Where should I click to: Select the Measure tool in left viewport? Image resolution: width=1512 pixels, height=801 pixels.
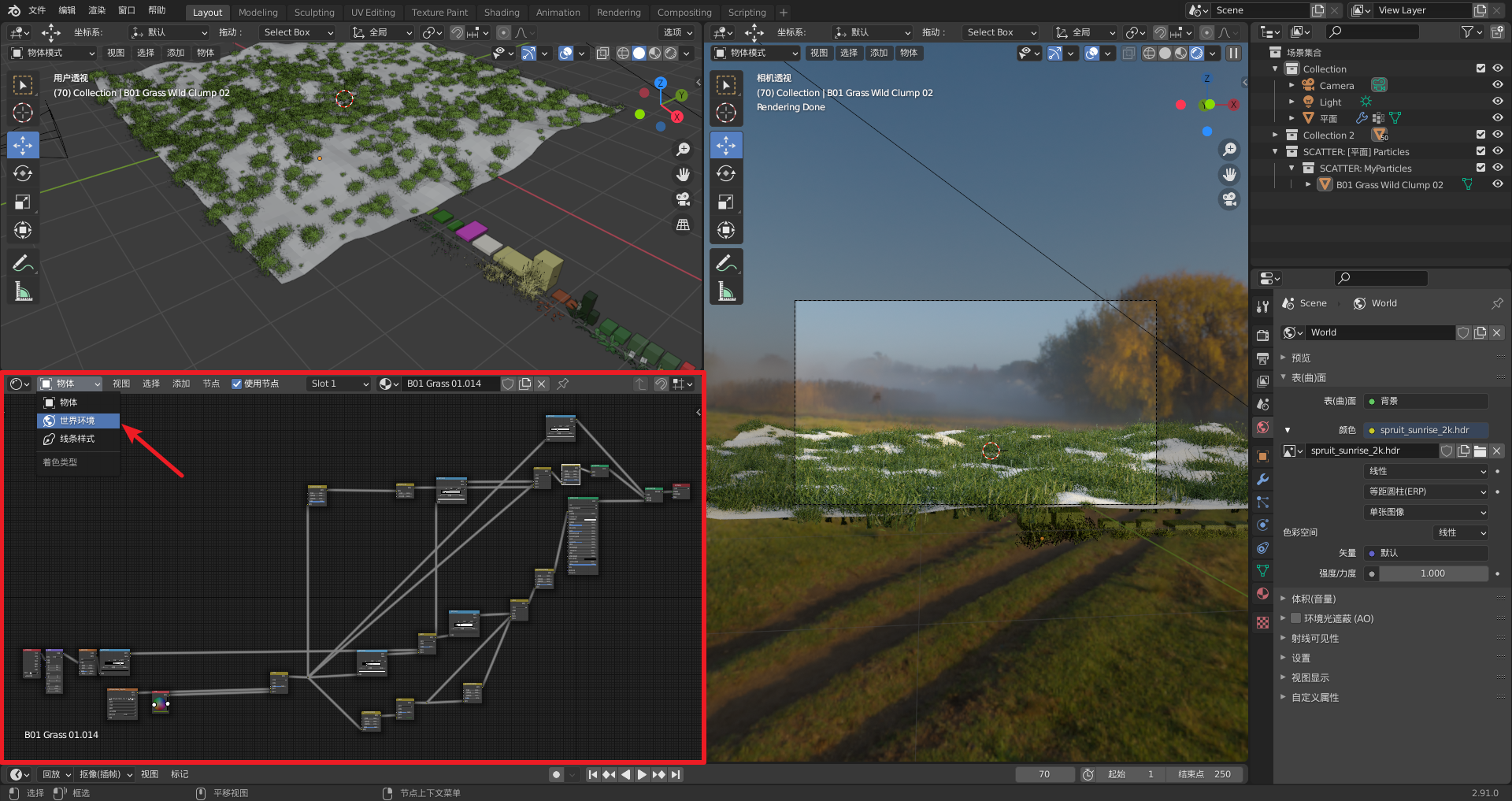pyautogui.click(x=23, y=291)
